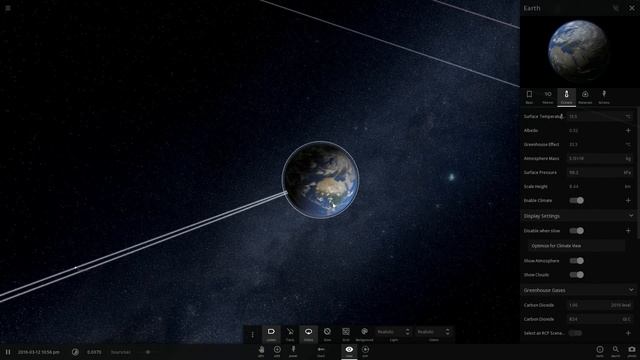This screenshot has height=360, width=640.
Task: Toggle the Show Atmosphere switch
Action: [x=576, y=260]
